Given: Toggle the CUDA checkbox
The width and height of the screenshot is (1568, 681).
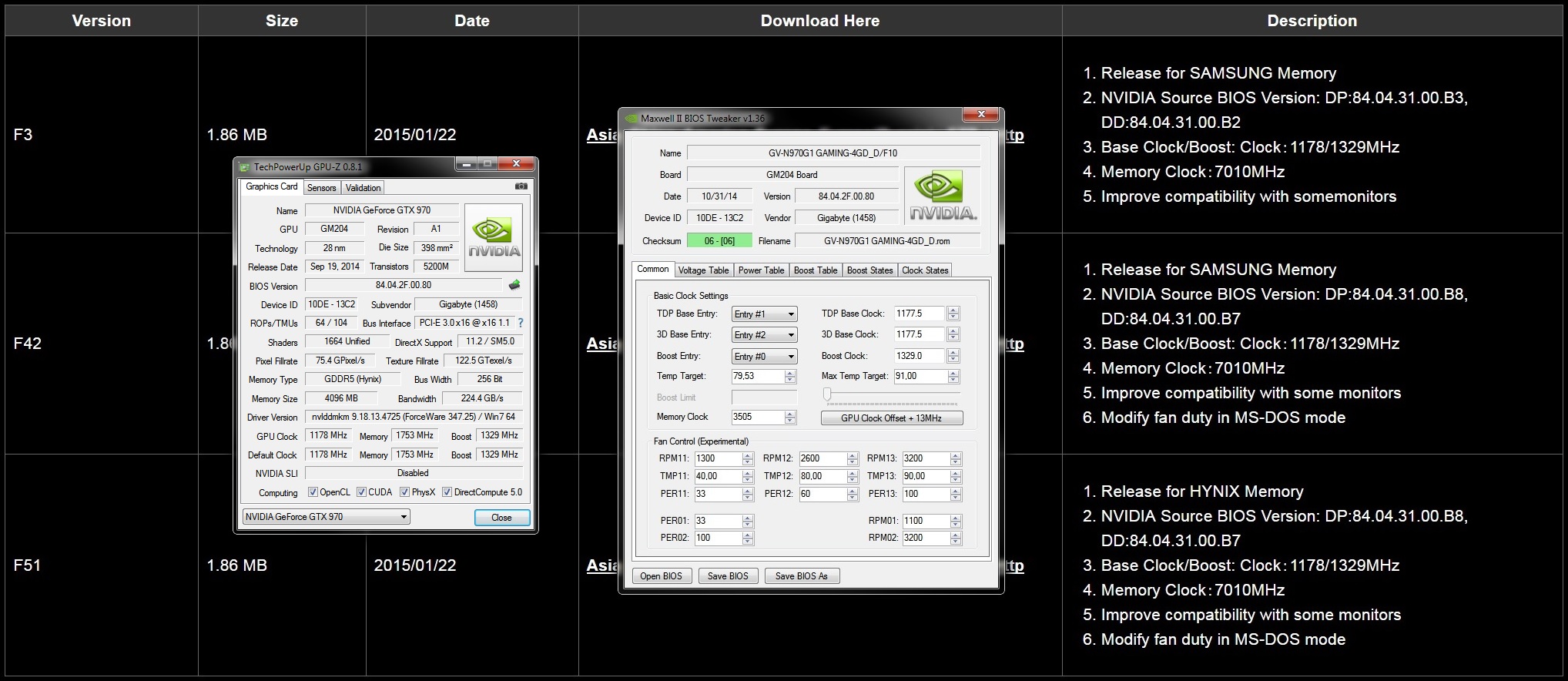Looking at the screenshot, I should click(361, 492).
